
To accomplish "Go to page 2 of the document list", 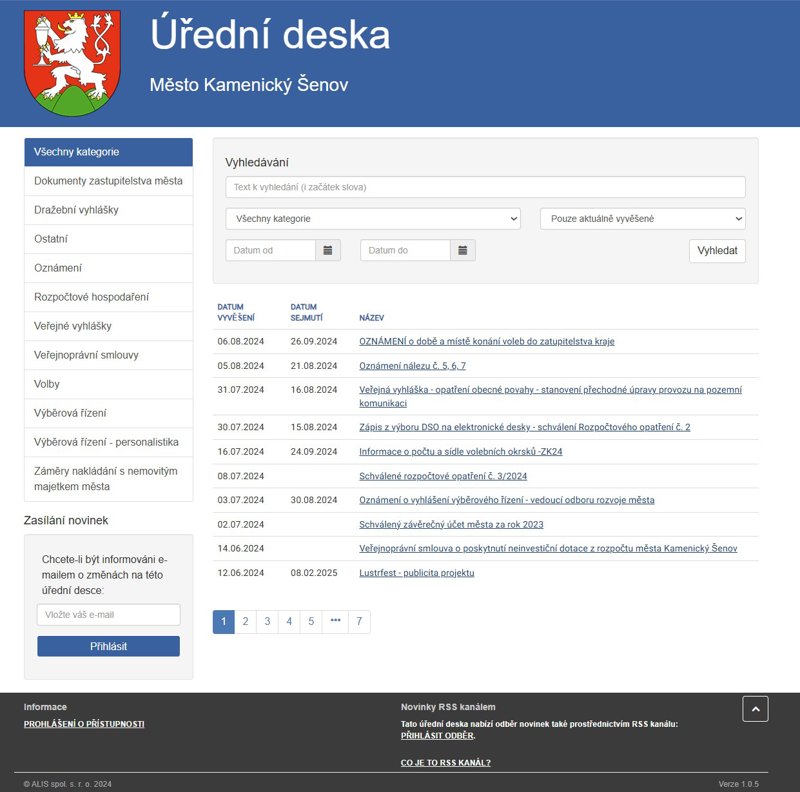I will [245, 621].
